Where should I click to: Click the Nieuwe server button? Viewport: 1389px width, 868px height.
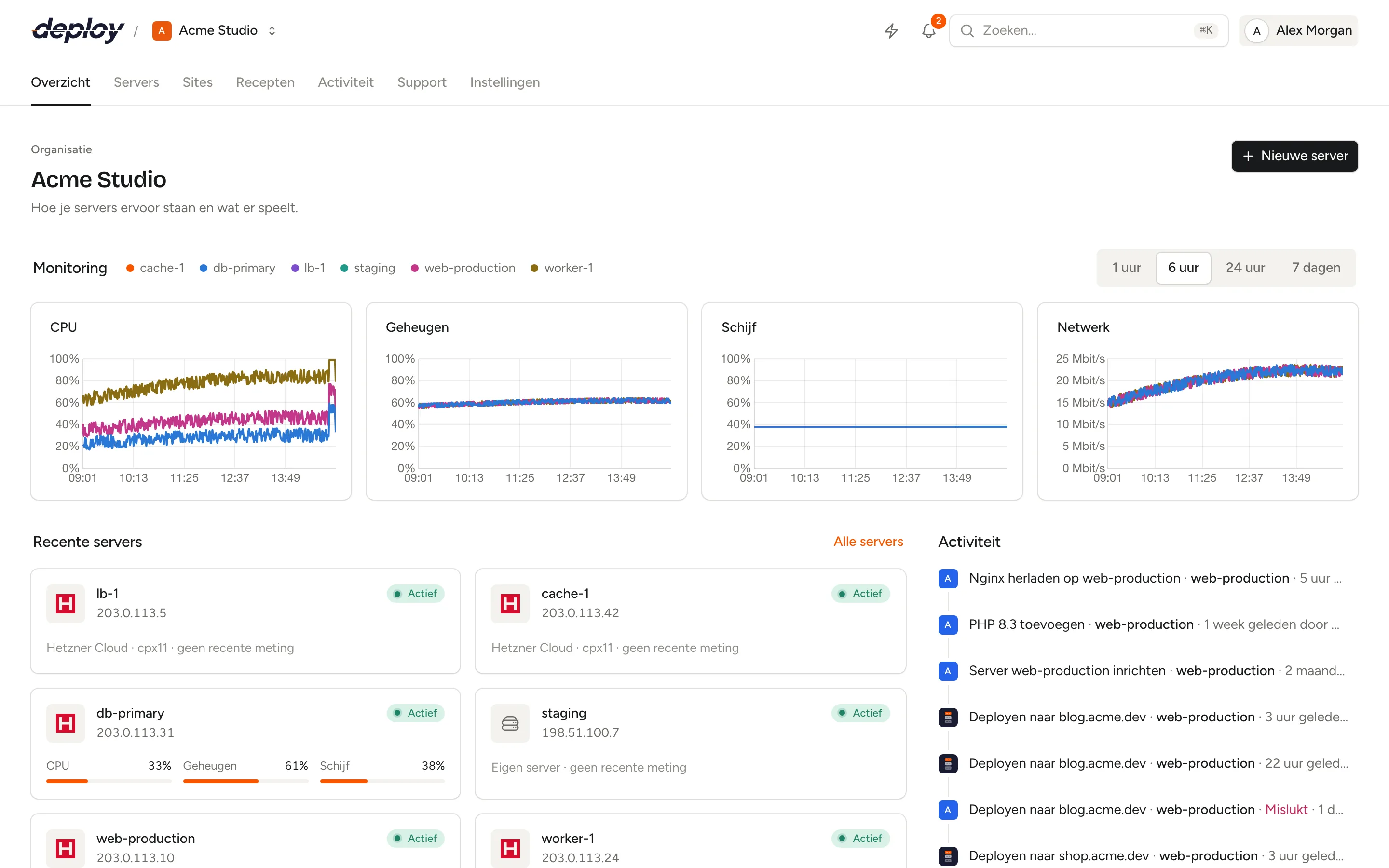click(1294, 156)
